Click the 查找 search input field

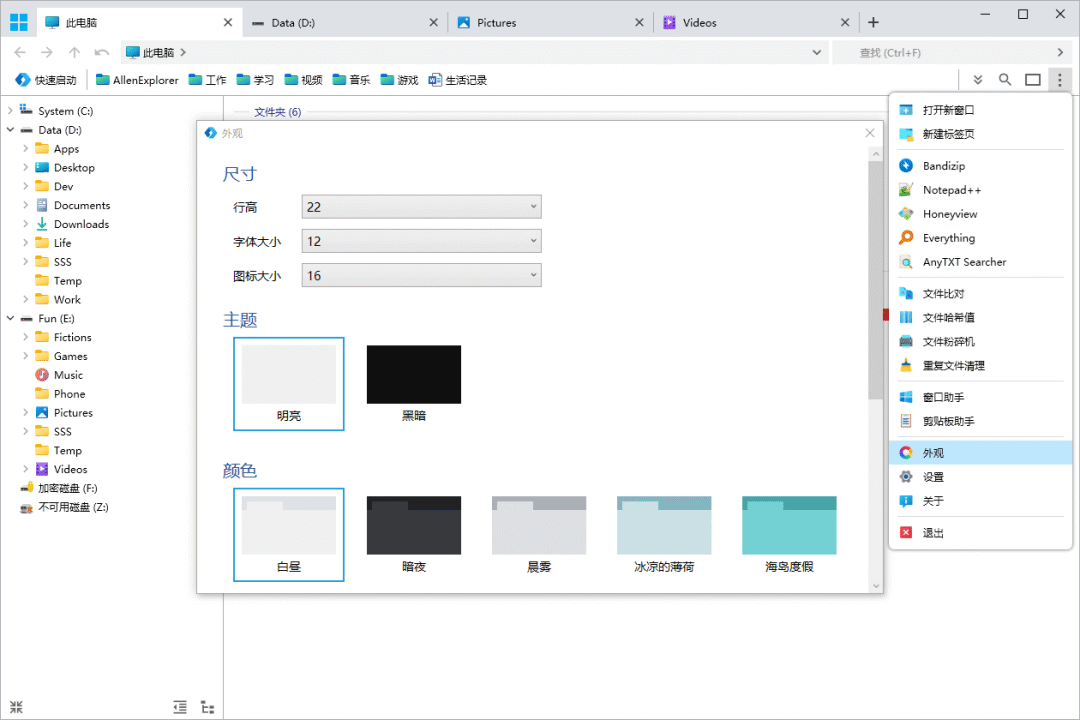click(x=940, y=52)
